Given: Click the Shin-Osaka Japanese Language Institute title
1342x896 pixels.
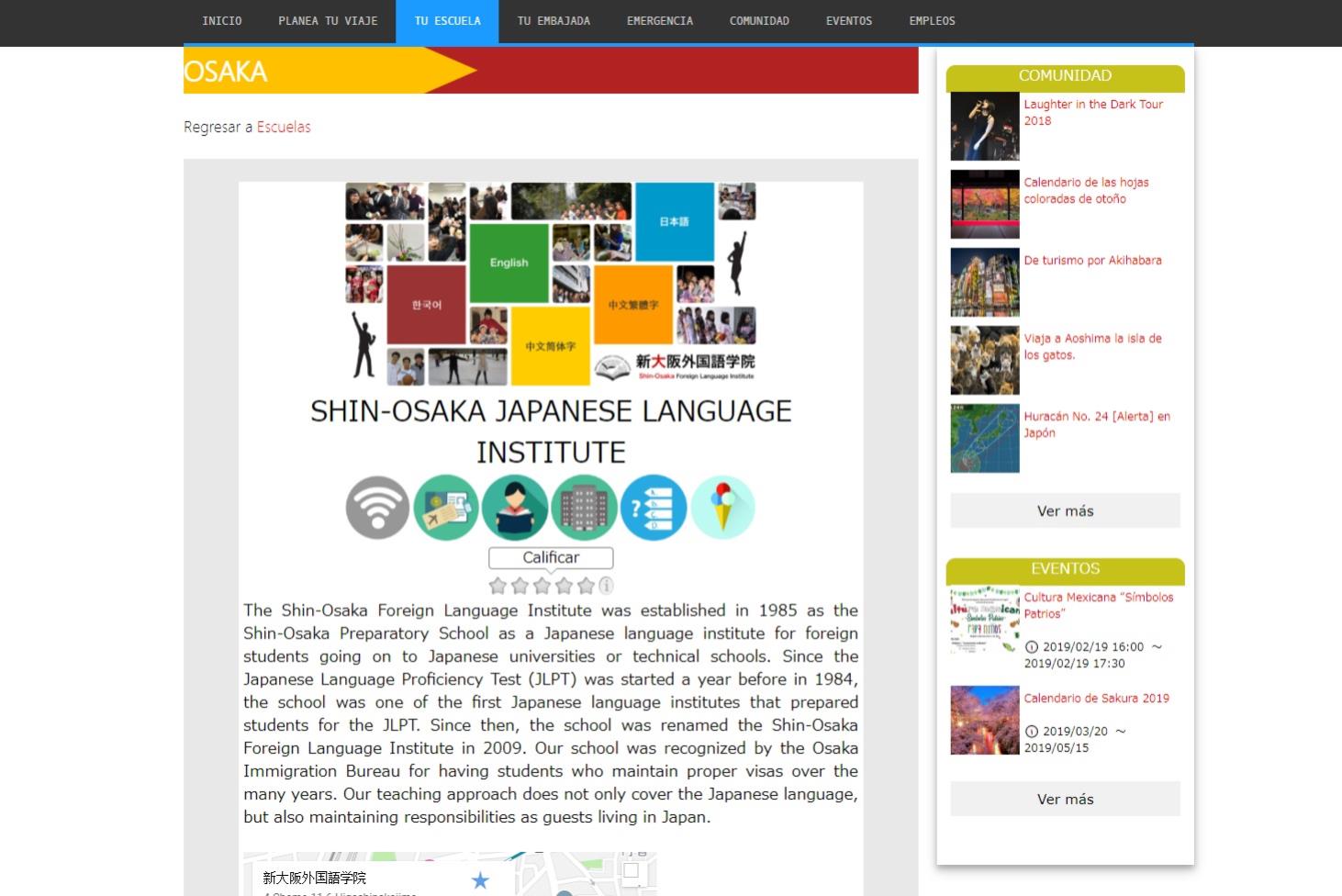Looking at the screenshot, I should coord(551,431).
